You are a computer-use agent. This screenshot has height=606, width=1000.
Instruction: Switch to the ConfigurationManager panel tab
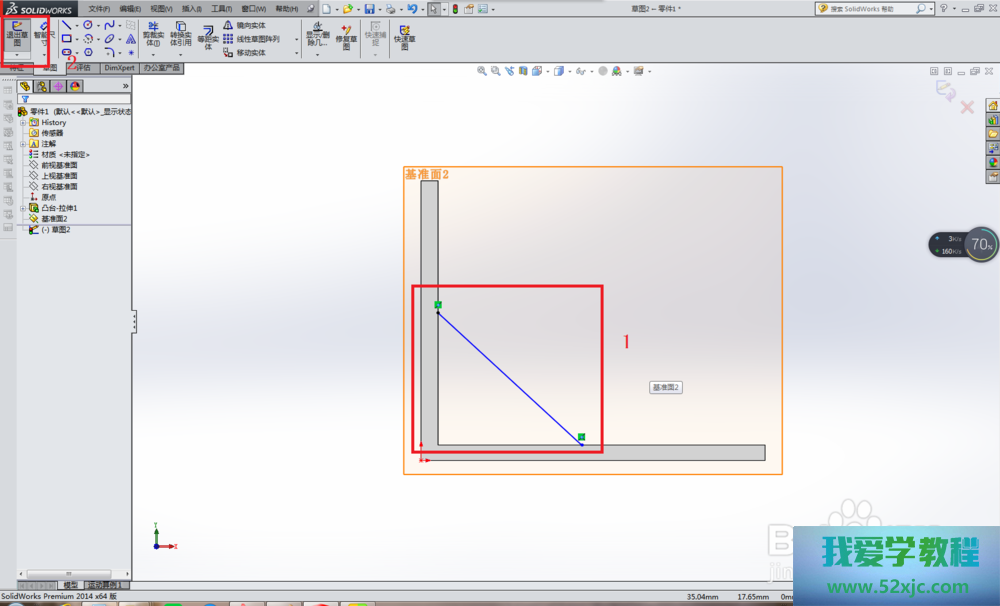[58, 86]
